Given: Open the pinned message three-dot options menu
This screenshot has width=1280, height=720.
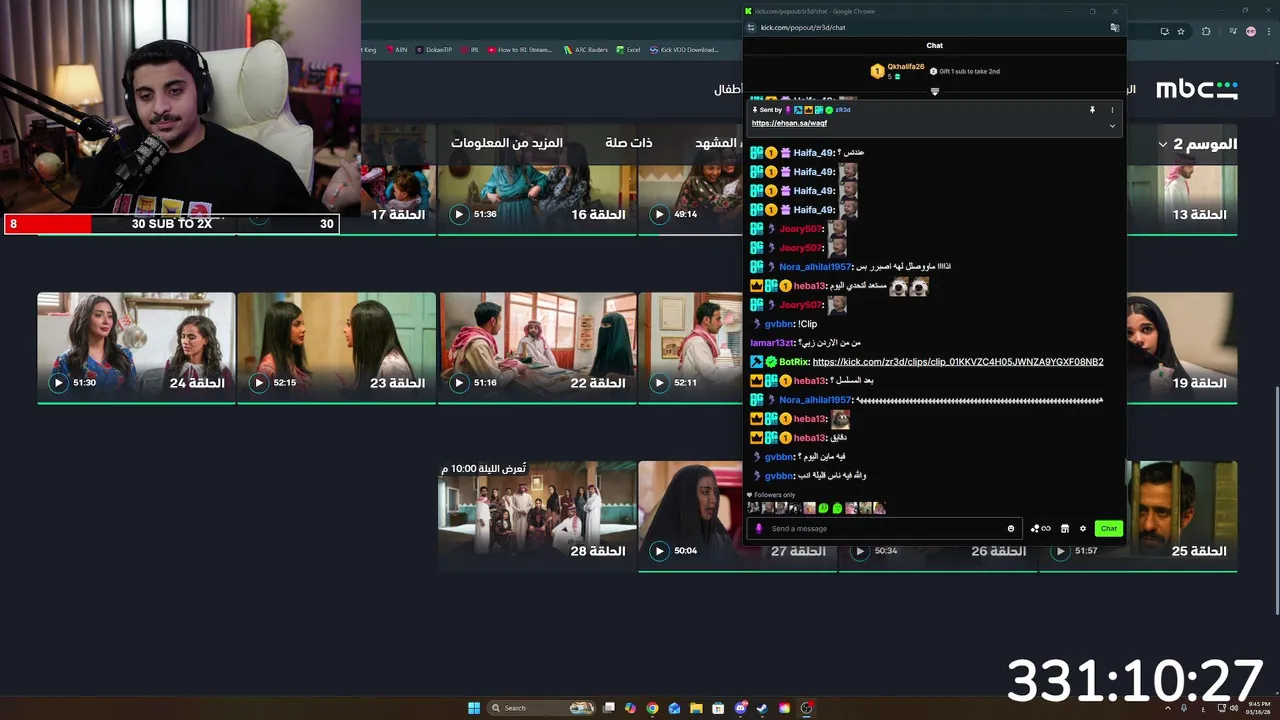Looking at the screenshot, I should tap(1112, 110).
